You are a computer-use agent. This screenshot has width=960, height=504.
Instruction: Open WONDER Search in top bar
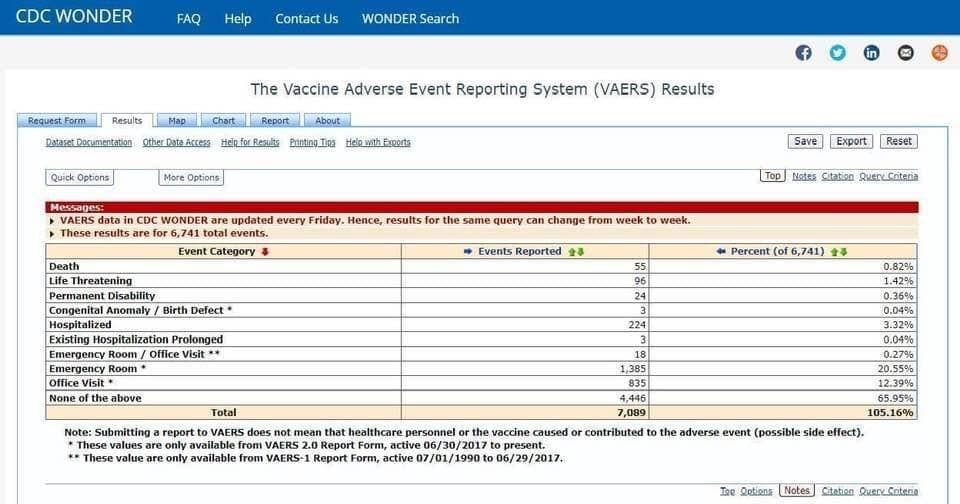coord(410,19)
